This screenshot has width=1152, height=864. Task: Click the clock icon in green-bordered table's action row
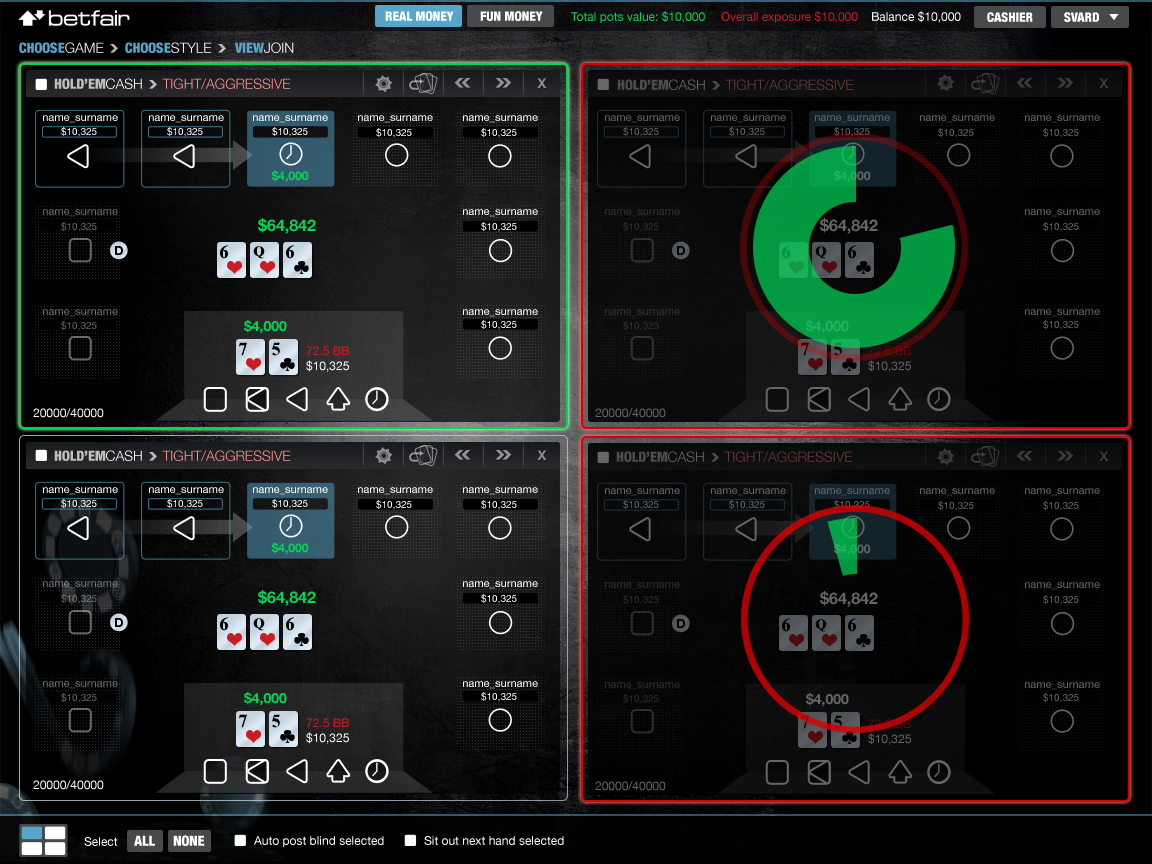click(x=377, y=400)
